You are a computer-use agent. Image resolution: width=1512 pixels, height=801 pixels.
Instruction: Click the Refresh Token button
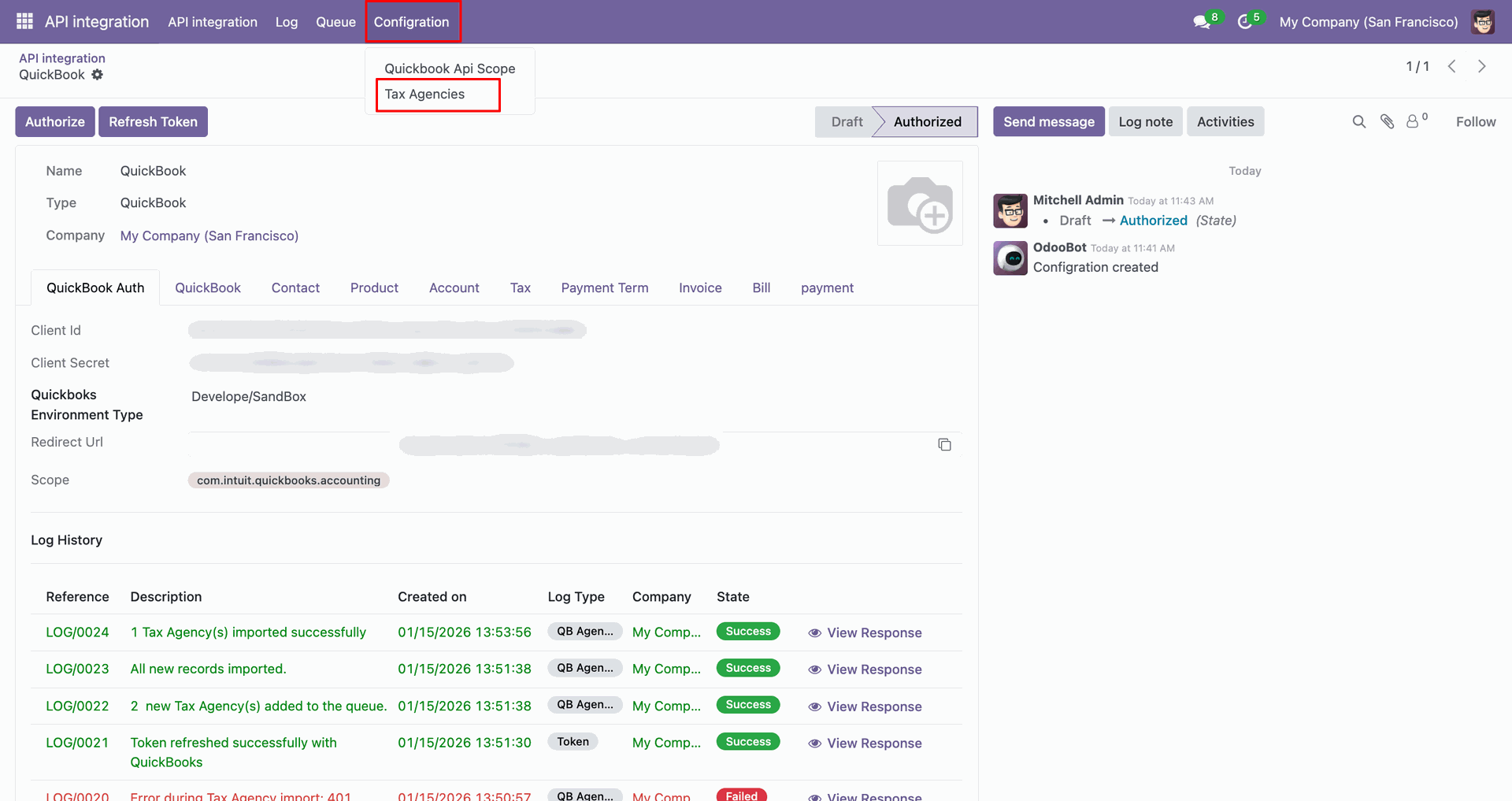pyautogui.click(x=154, y=122)
